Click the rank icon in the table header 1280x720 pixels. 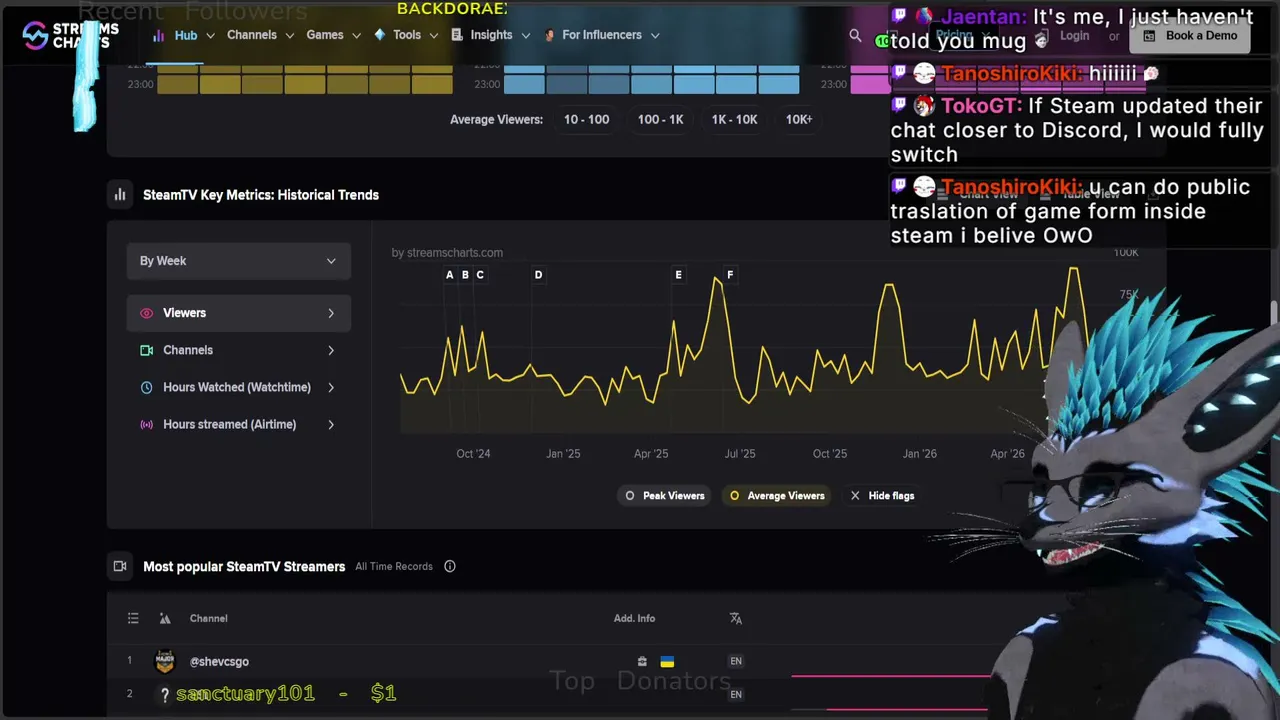165,618
